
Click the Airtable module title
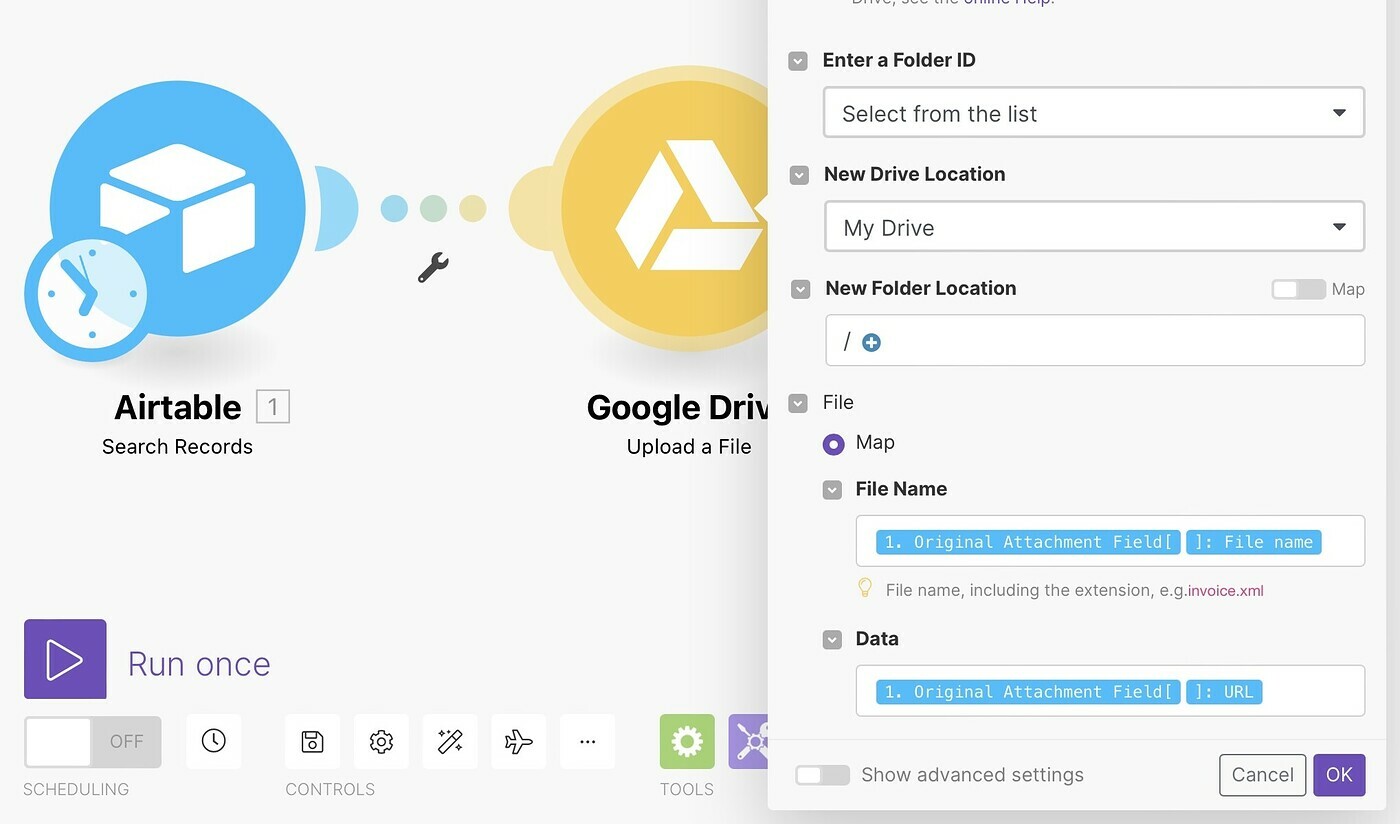178,407
